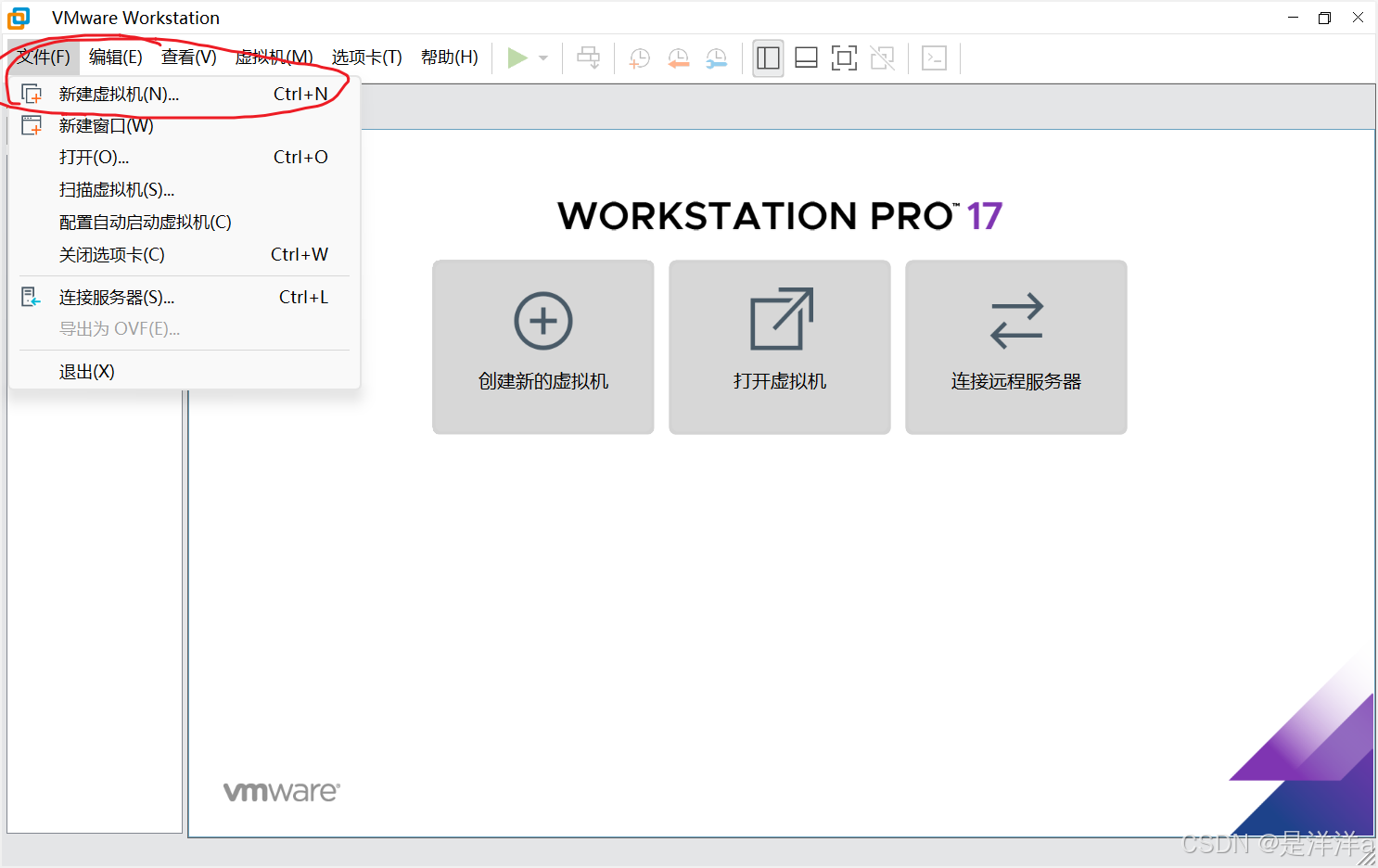The height and width of the screenshot is (868, 1378).
Task: Click the take snapshot clock icon
Action: (x=640, y=58)
